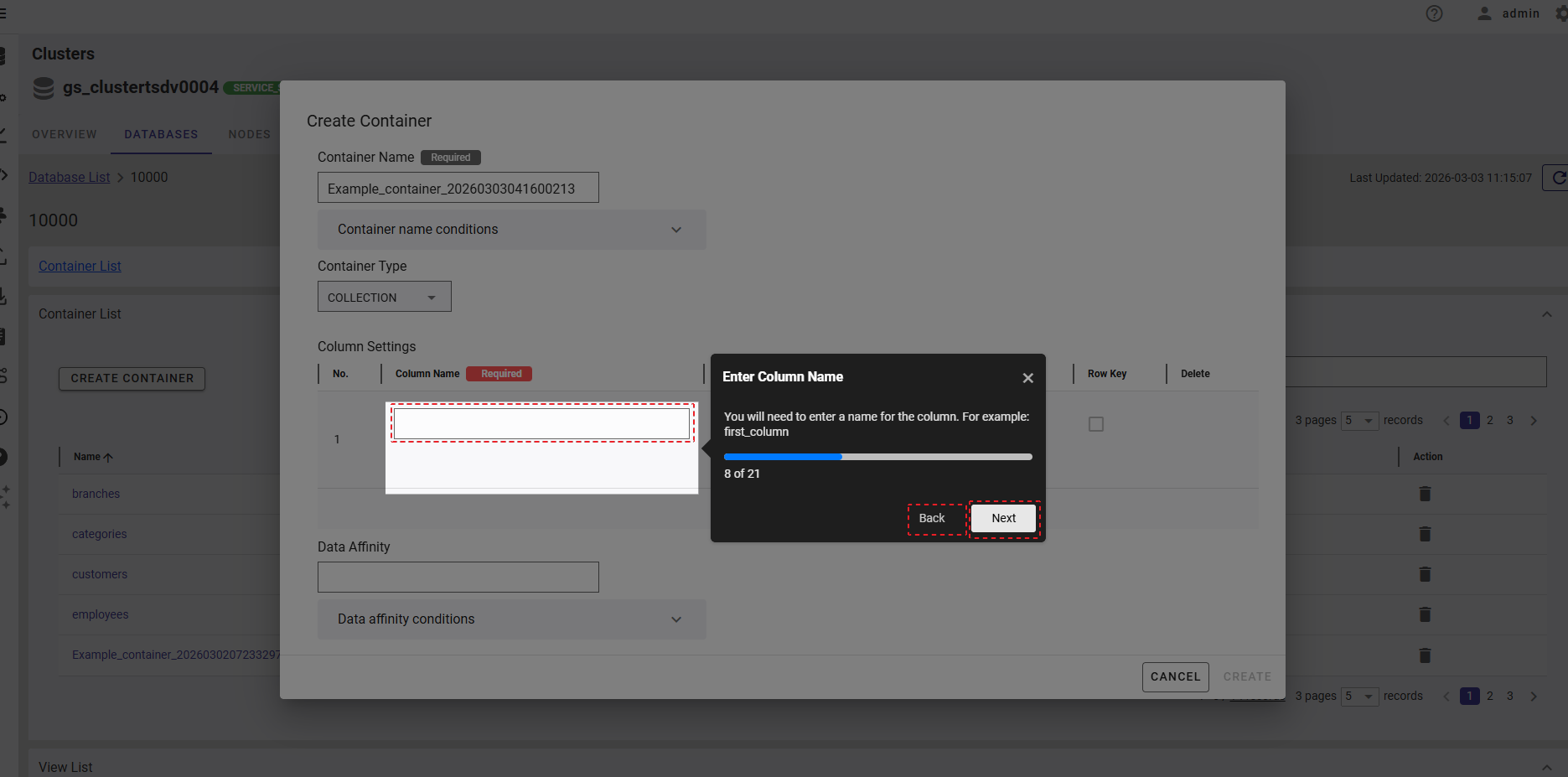Image resolution: width=1568 pixels, height=777 pixels.
Task: Click Next in the tutorial tooltip
Action: point(1003,519)
